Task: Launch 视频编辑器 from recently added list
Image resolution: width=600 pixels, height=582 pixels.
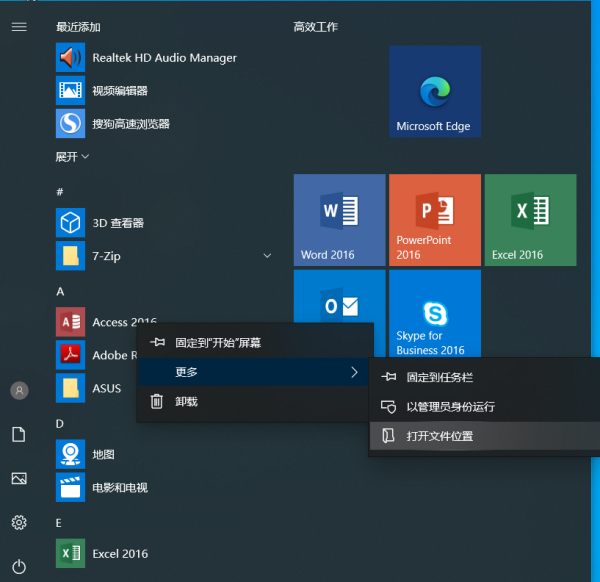Action: 119,91
